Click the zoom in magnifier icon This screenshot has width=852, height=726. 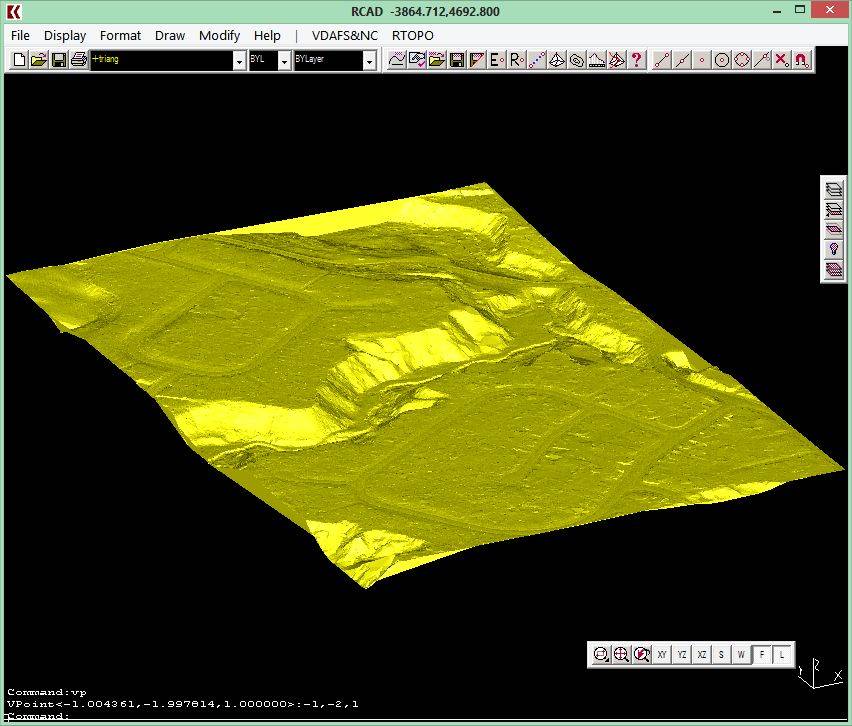(x=621, y=654)
